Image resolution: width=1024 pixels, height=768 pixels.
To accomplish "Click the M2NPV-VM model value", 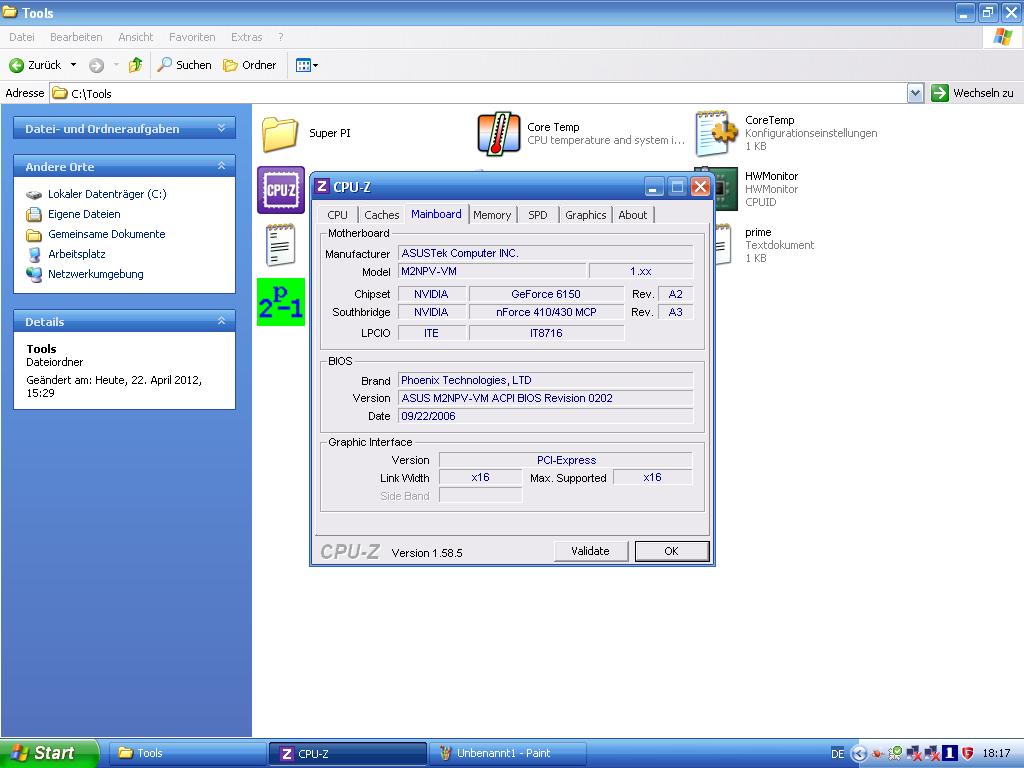I will pos(492,271).
